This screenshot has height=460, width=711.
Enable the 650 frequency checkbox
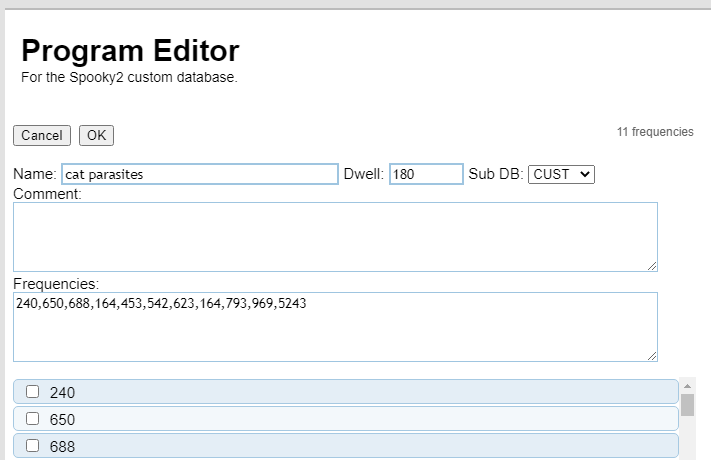click(x=33, y=419)
